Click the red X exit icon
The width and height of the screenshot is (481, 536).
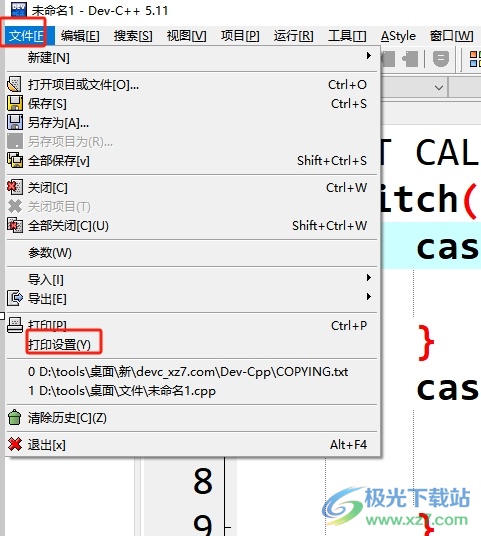[15, 444]
